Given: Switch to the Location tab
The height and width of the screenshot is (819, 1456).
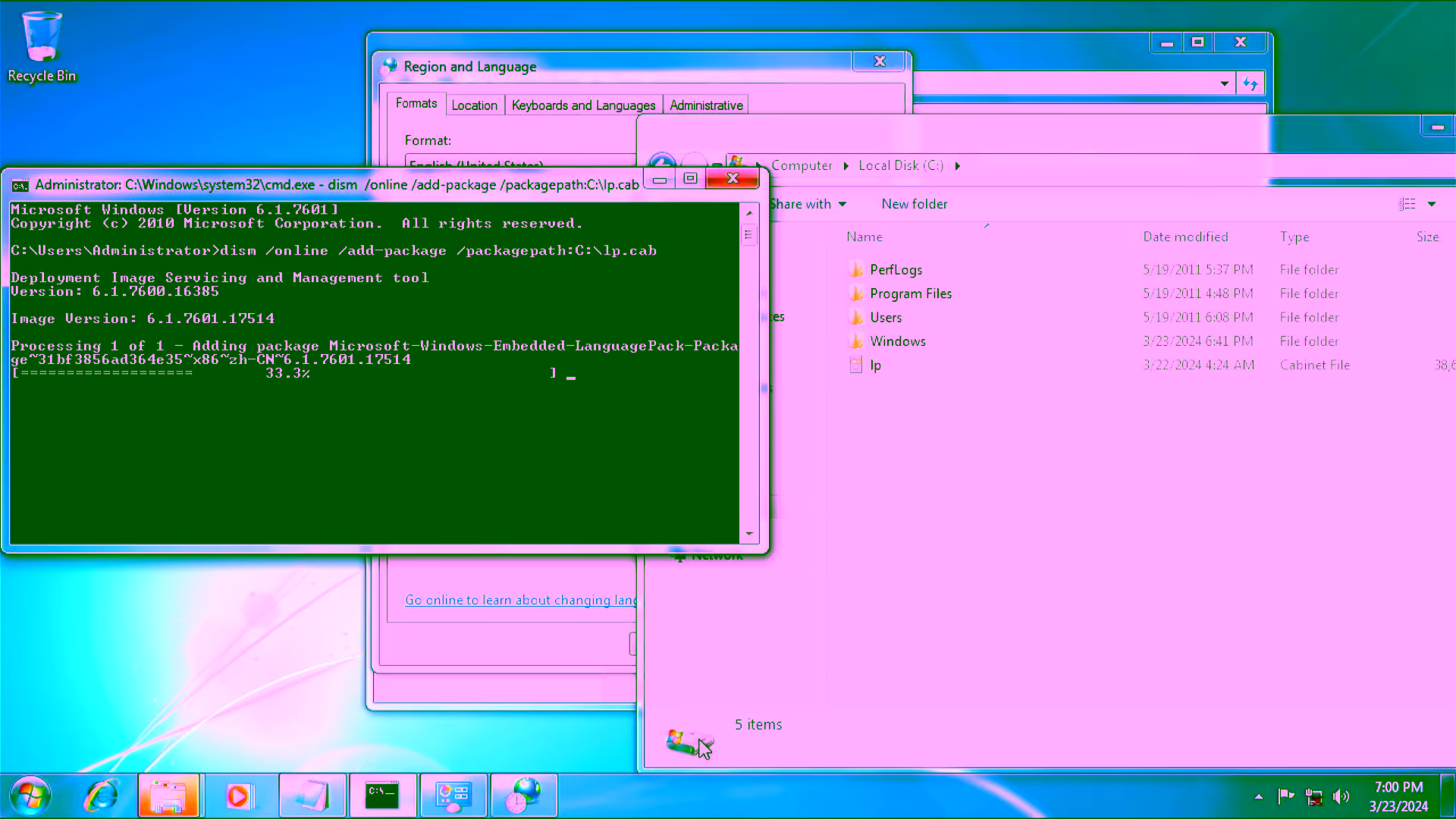Looking at the screenshot, I should tap(475, 105).
